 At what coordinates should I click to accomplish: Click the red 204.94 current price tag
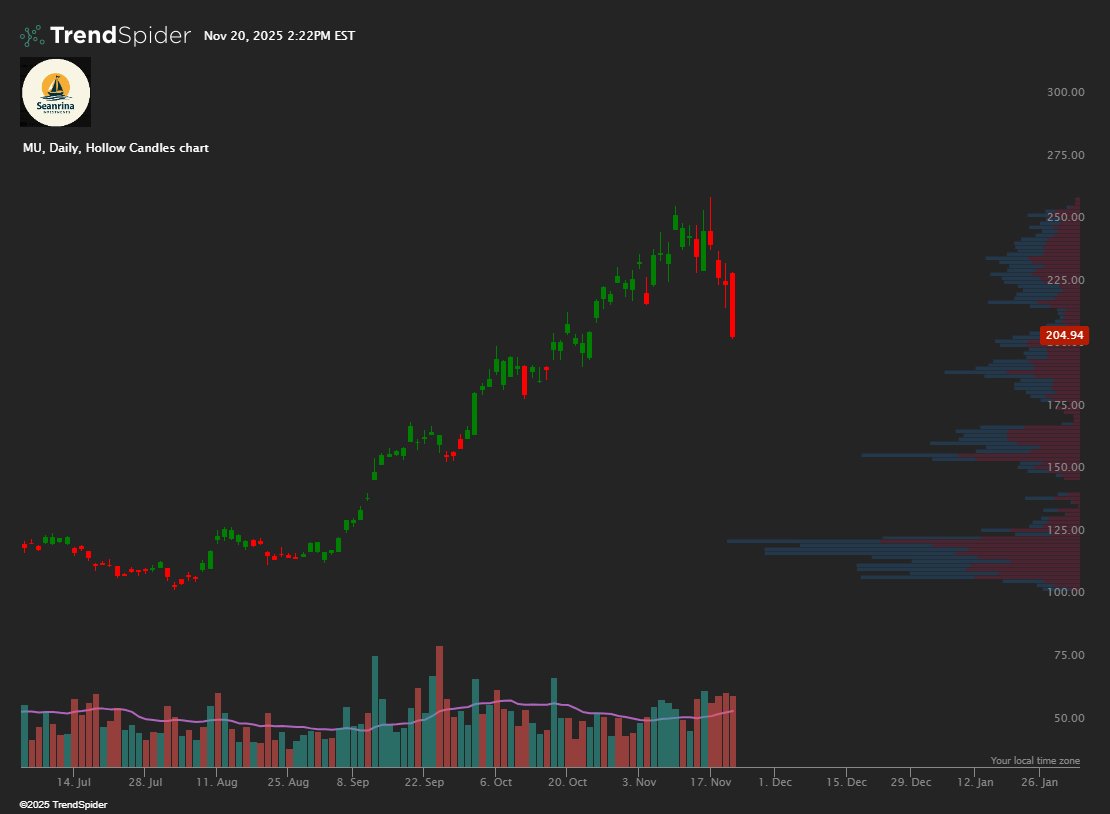point(1064,335)
